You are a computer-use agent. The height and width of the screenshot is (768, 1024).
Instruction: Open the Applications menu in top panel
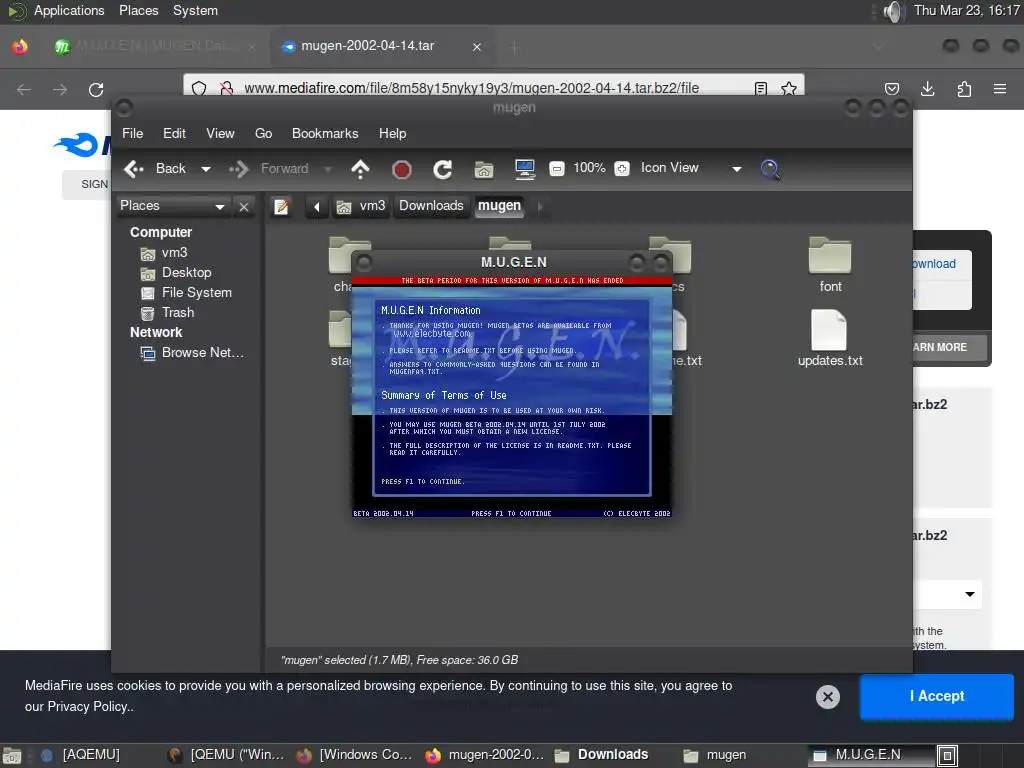click(69, 10)
